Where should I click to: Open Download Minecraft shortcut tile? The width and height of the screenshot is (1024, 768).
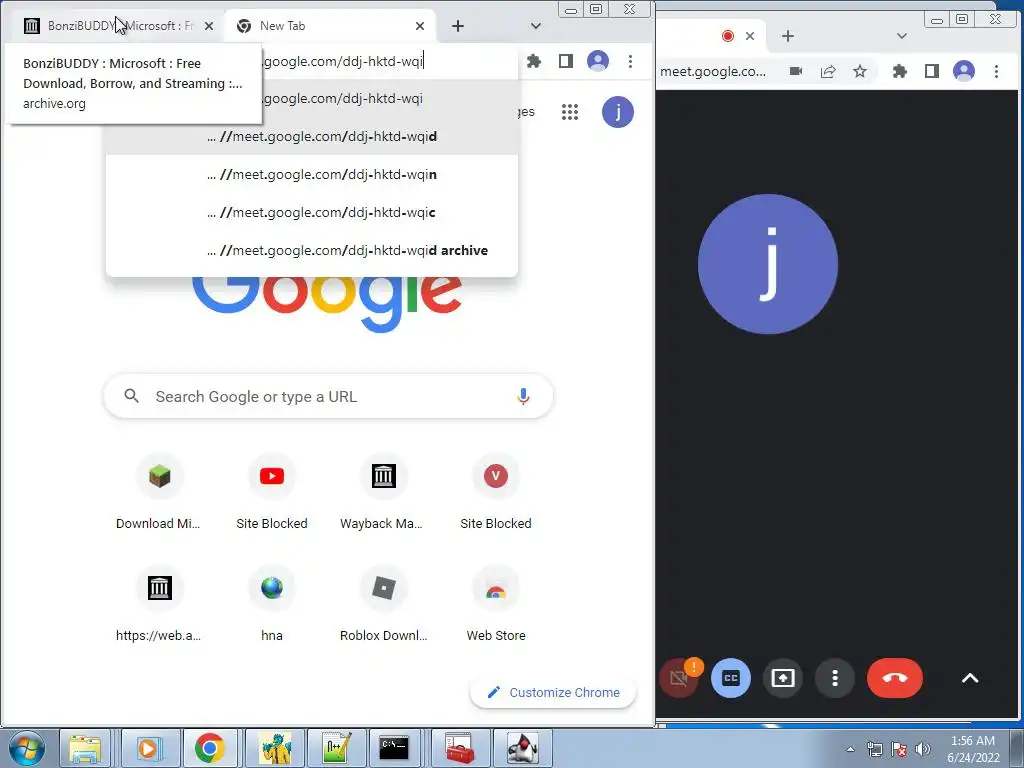(159, 492)
